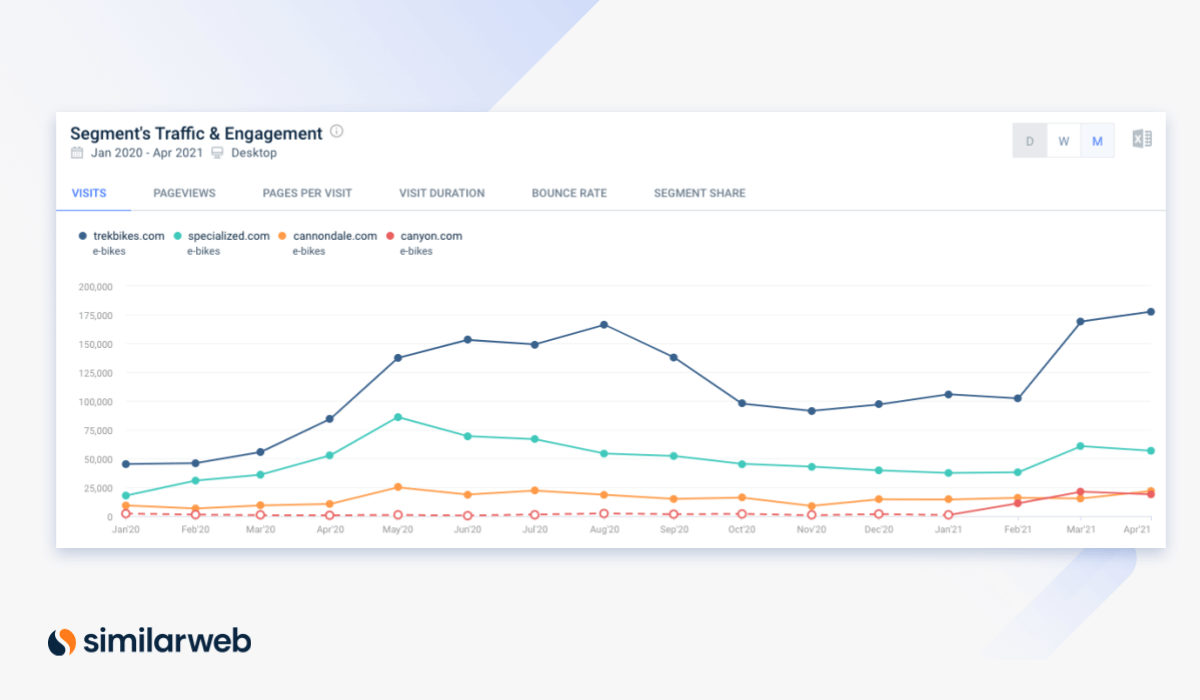View the Visit Duration tab
Screen dimensions: 1200x700
[x=442, y=193]
